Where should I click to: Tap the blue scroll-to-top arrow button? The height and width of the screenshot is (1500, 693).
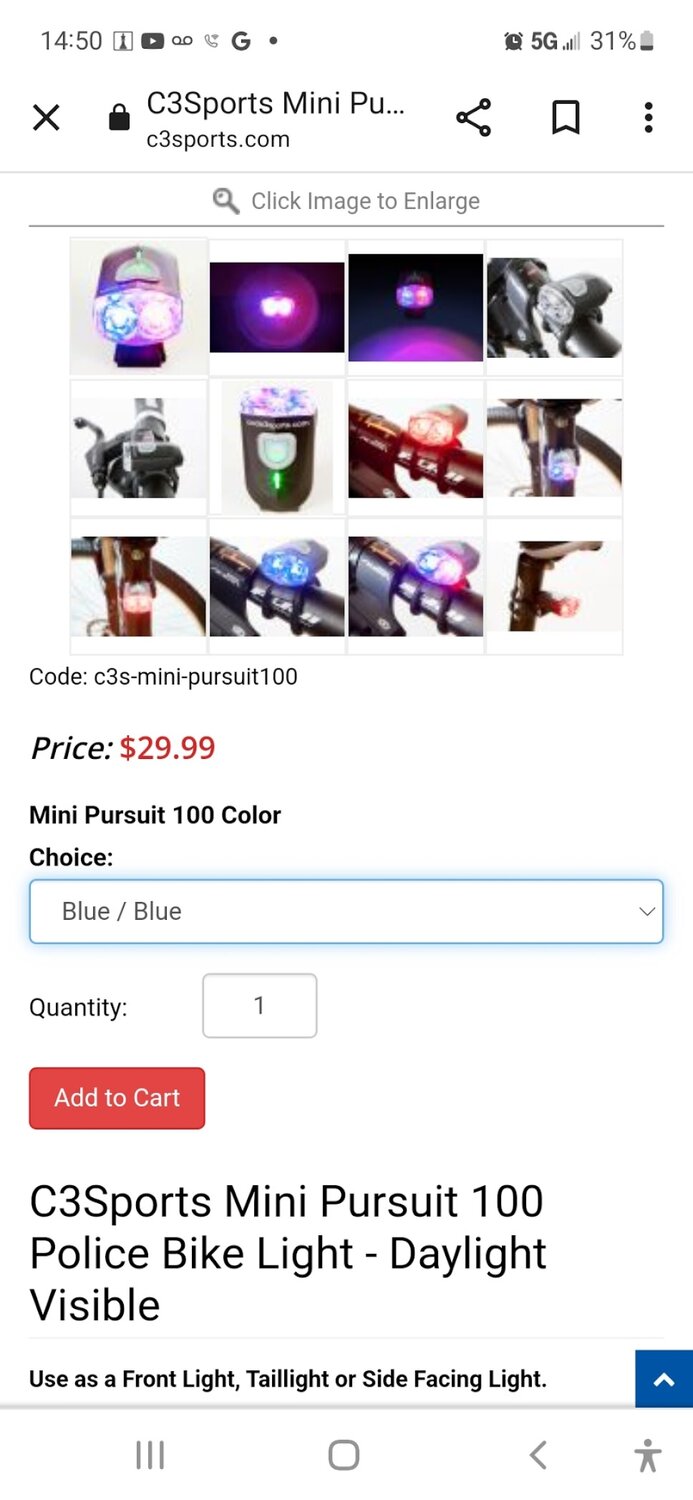click(664, 1379)
